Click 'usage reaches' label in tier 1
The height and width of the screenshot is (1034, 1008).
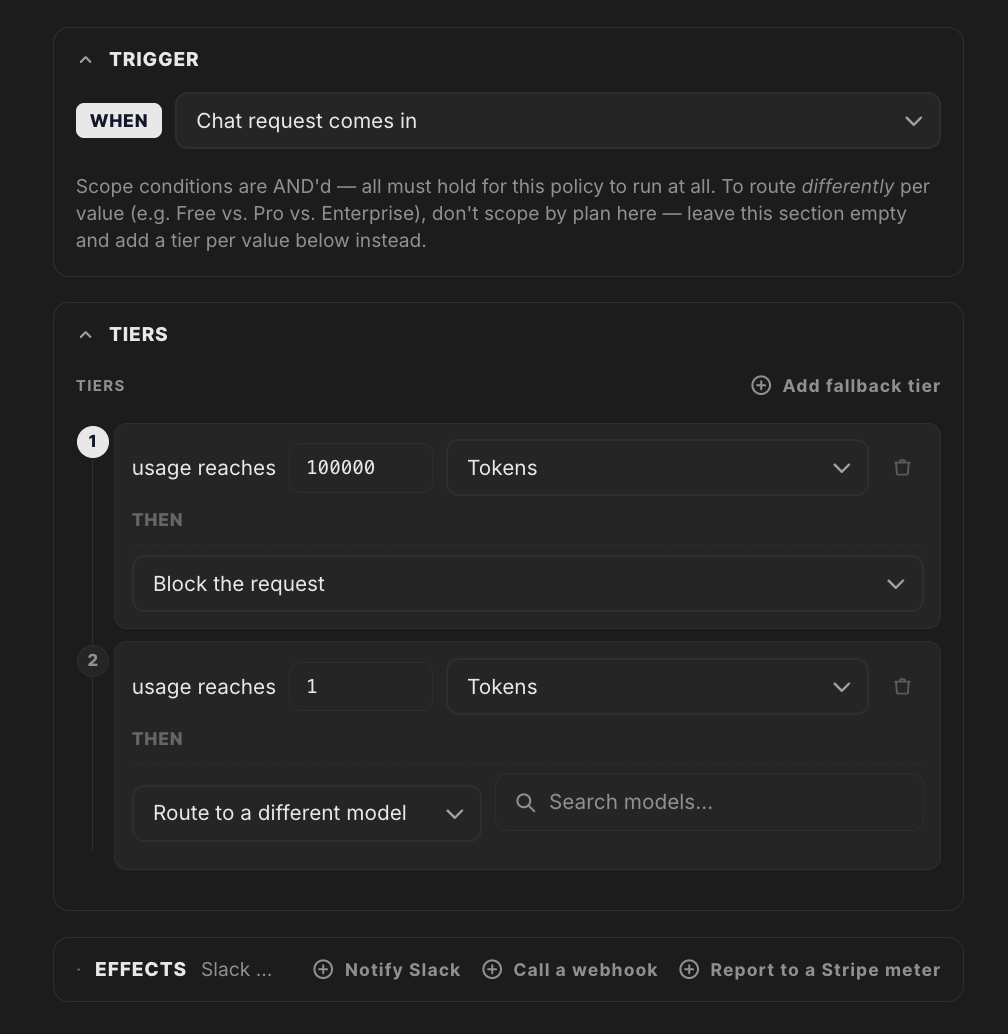[x=204, y=468]
